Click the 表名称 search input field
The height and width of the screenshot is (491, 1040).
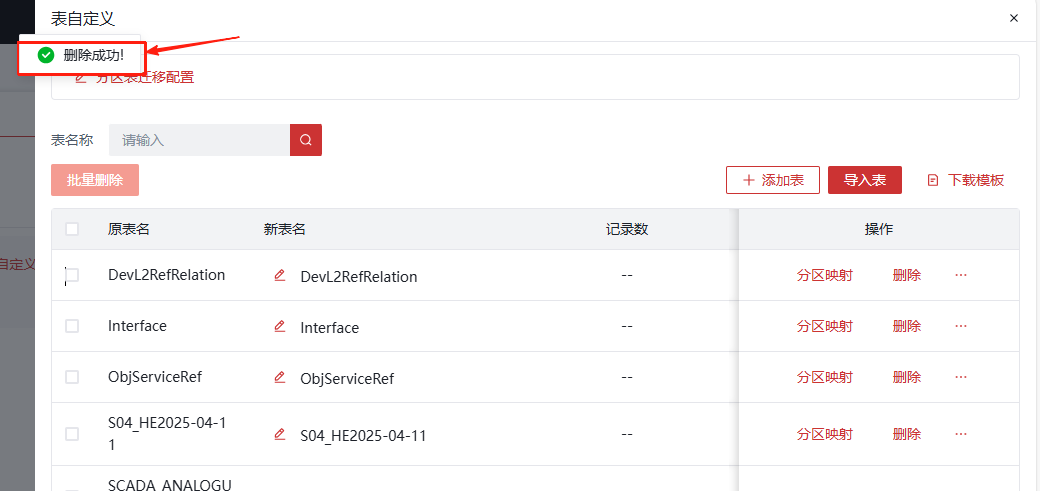tap(200, 140)
